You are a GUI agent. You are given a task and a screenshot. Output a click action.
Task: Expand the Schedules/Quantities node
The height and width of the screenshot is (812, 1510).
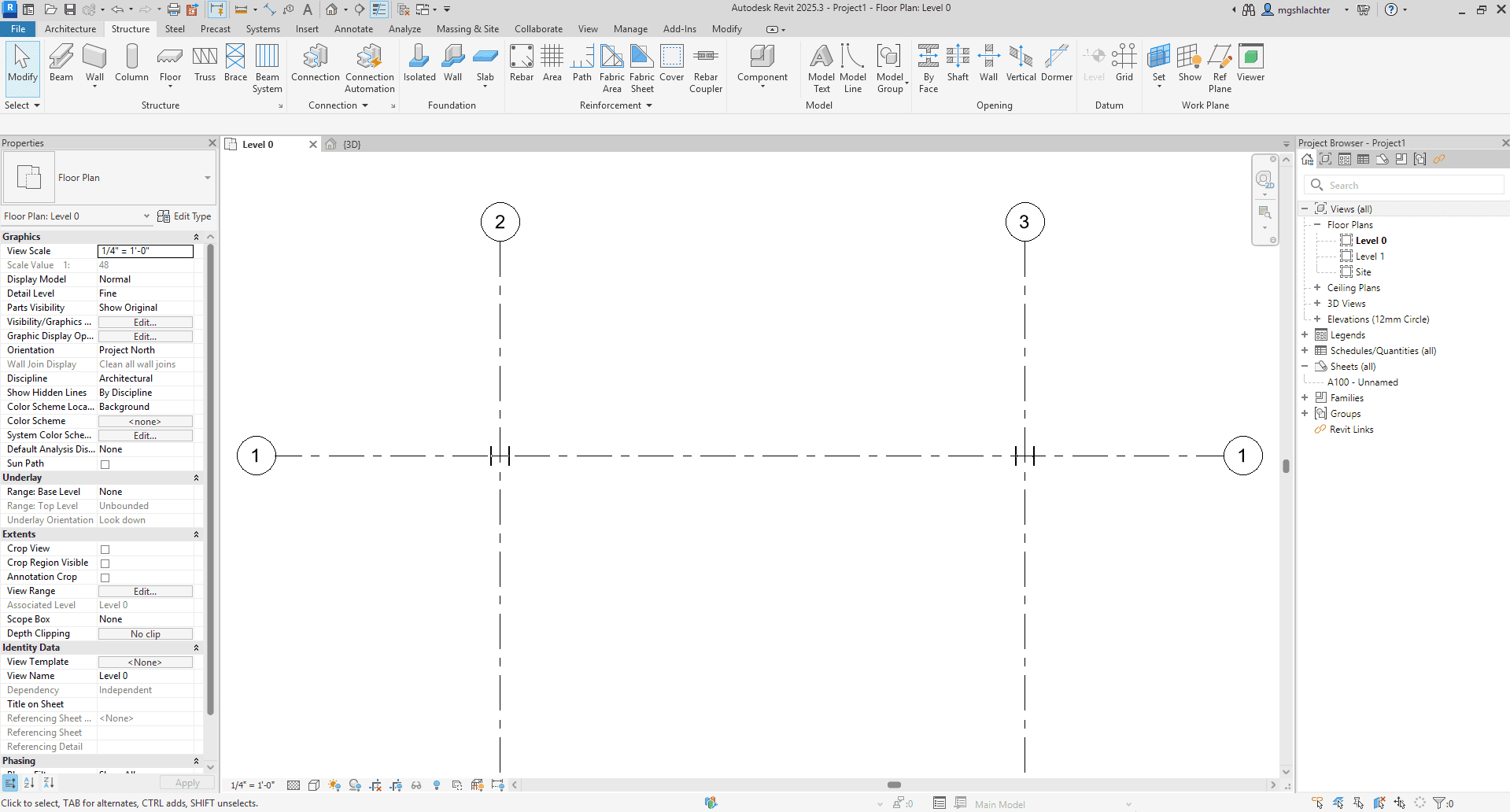coord(1305,351)
